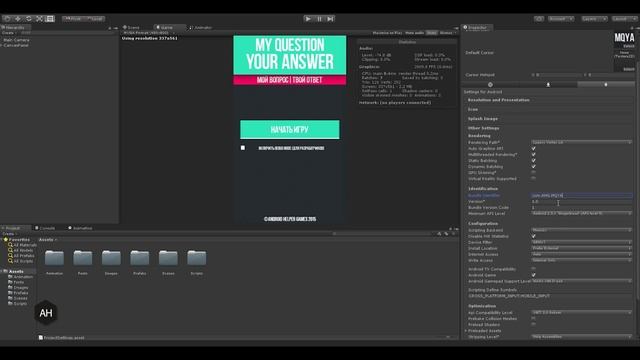640x360 pixels.
Task: Open the Gizmos dropdown in Game view
Action: 447,33
